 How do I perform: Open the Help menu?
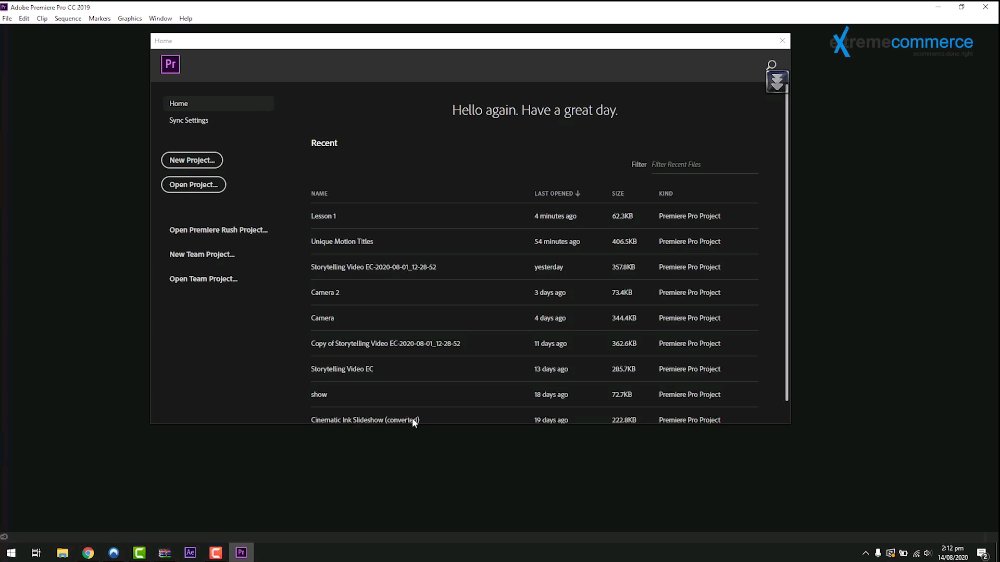click(x=186, y=18)
